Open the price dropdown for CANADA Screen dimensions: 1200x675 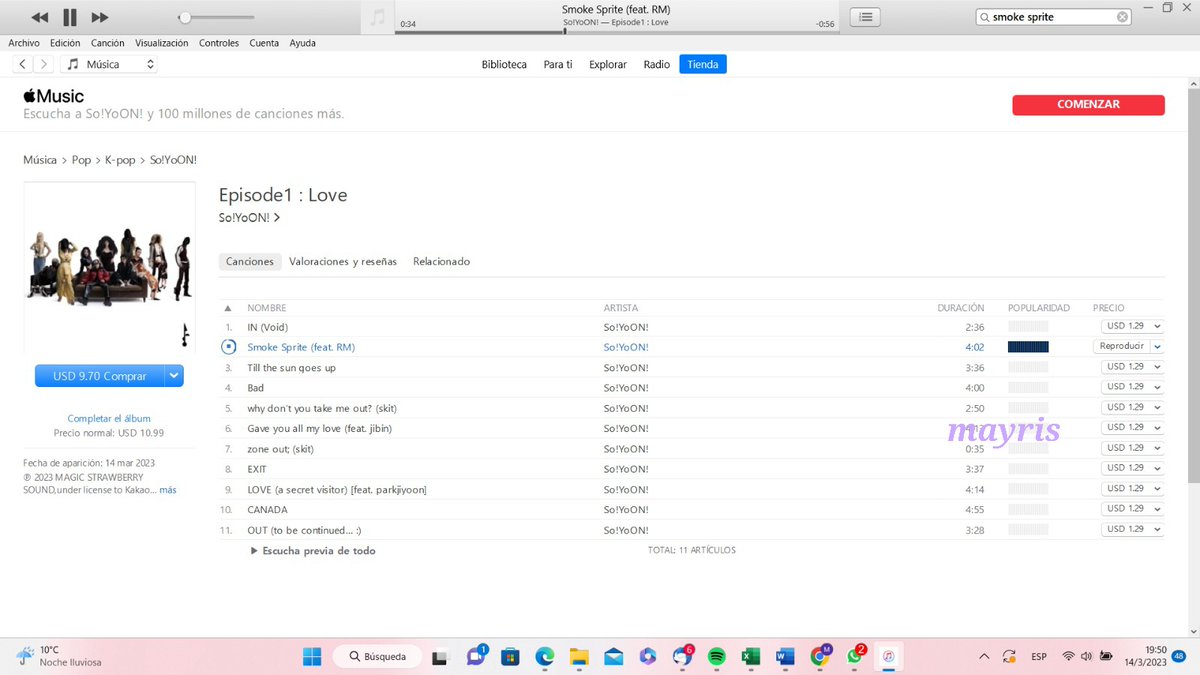pos(1157,509)
